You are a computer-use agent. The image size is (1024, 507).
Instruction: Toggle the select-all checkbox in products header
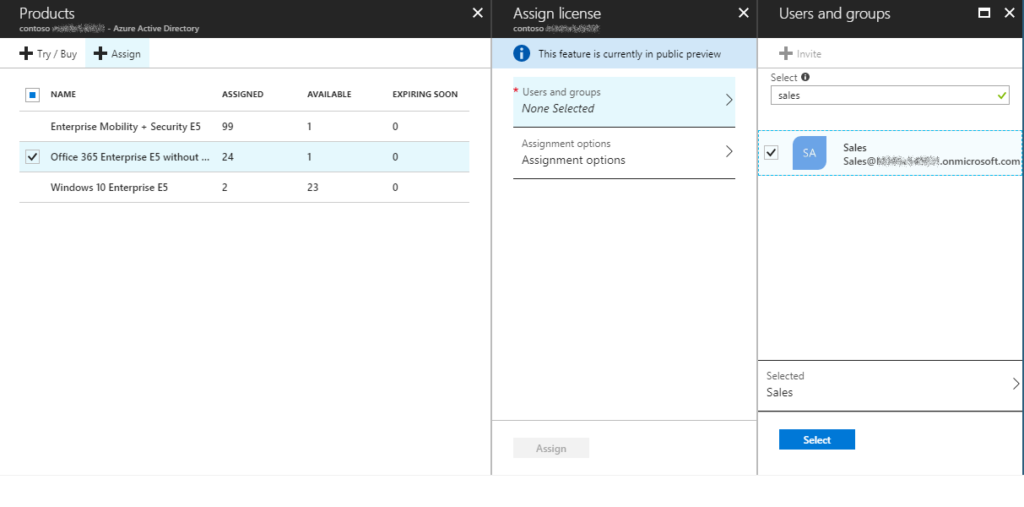coord(32,95)
